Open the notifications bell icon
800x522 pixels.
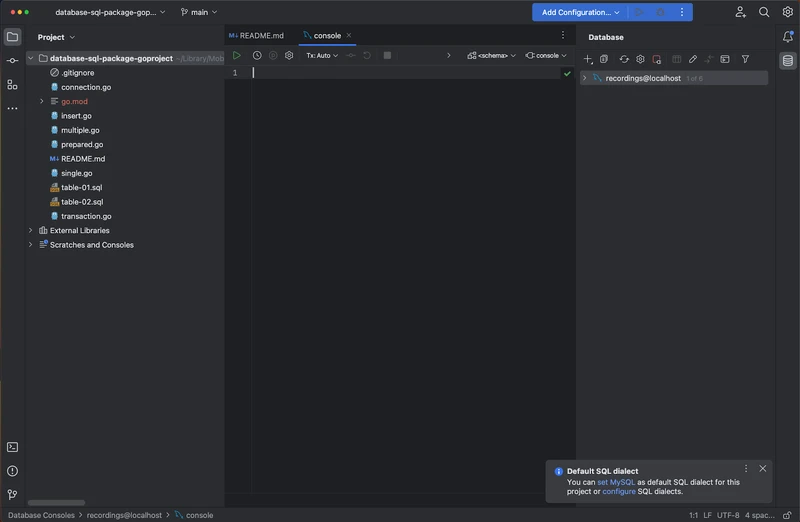point(788,37)
